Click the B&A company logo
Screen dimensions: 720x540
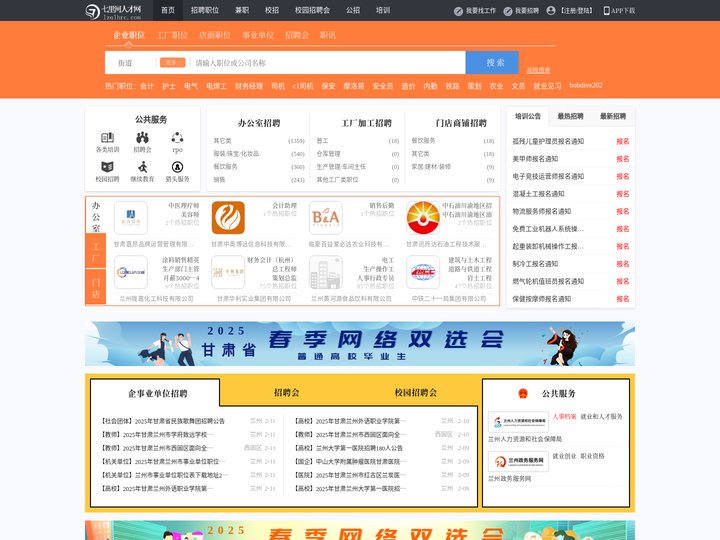[x=326, y=218]
